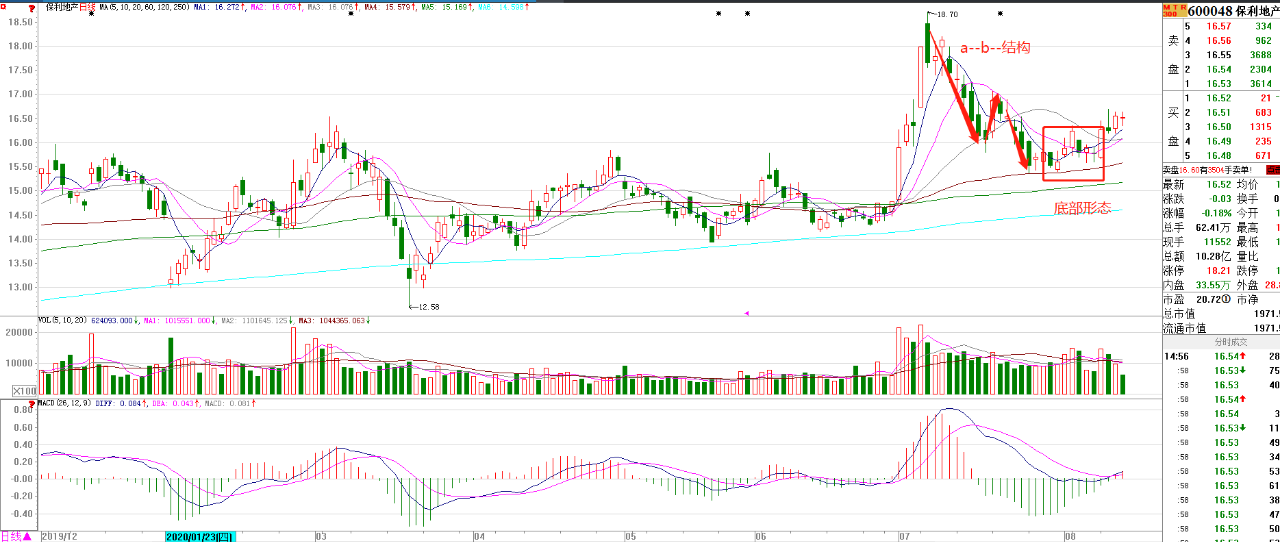1280x542 pixels.
Task: Click the red question mark in main chart header
Action: click(x=34, y=6)
